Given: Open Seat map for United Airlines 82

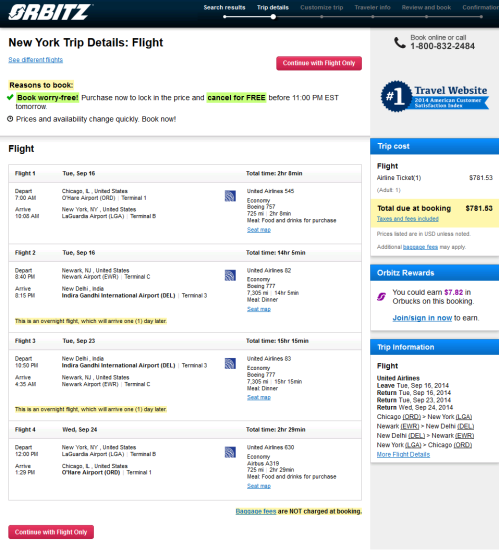Looking at the screenshot, I should click(x=259, y=309).
